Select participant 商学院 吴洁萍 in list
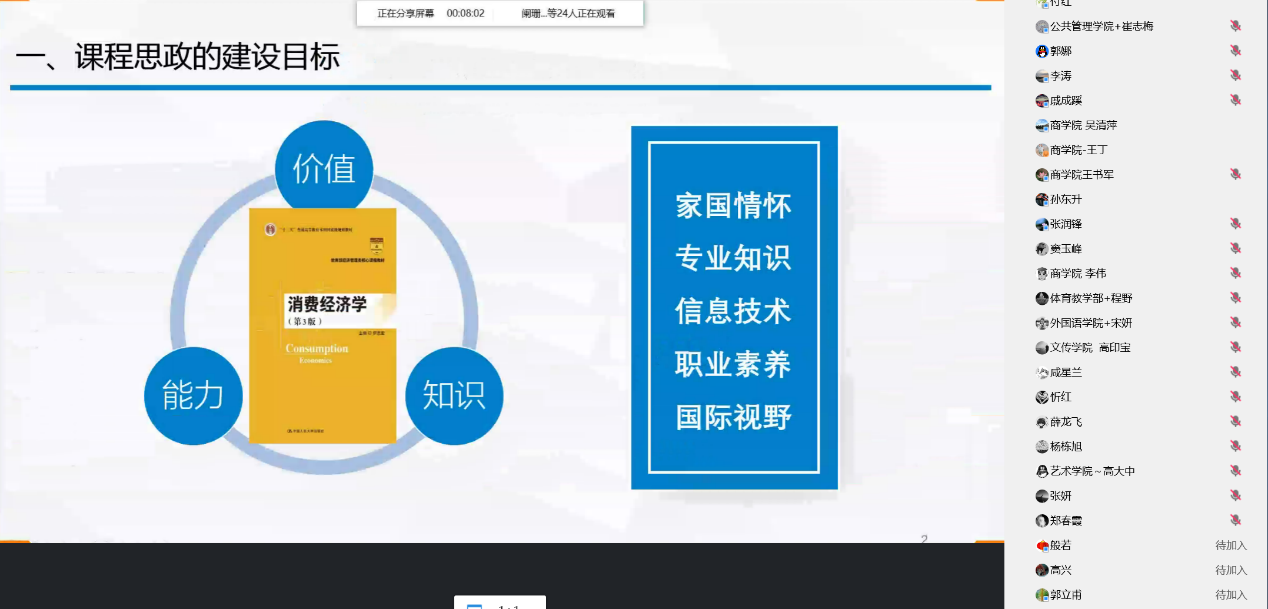This screenshot has width=1268, height=609. [1083, 125]
